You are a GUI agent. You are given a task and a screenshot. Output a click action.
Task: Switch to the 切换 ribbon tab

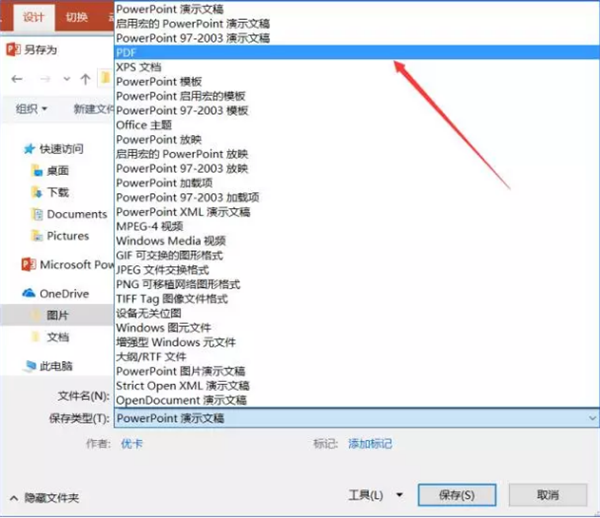point(77,17)
